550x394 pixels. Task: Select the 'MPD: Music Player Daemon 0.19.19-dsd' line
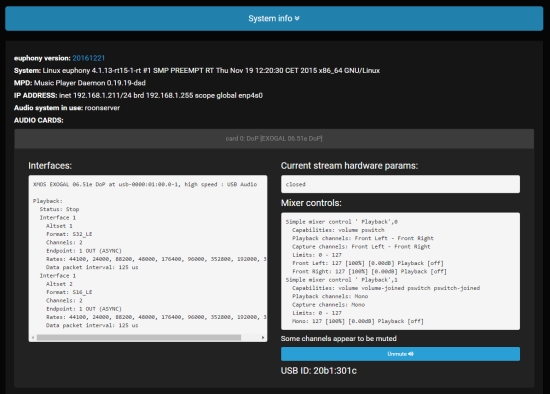click(80, 83)
